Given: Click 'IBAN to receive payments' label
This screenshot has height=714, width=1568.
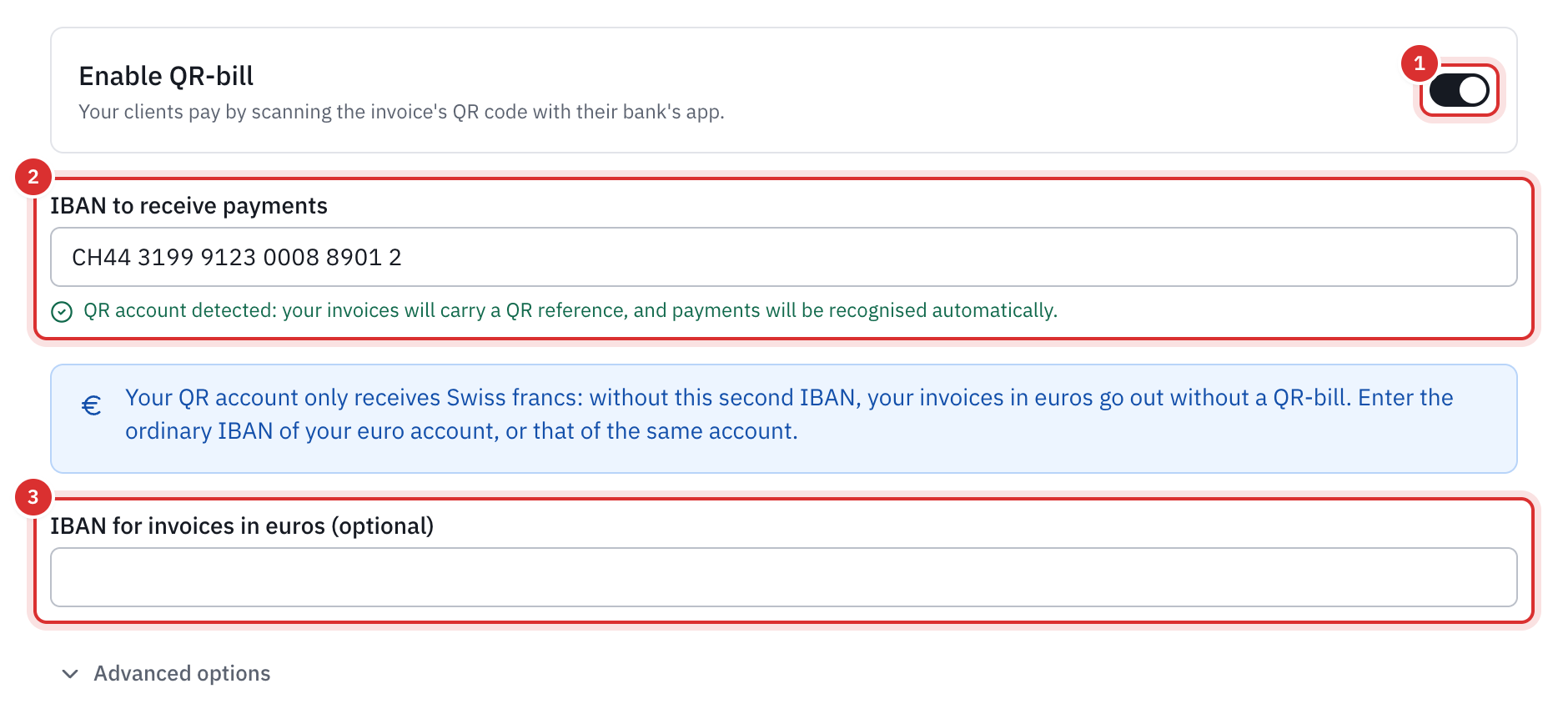Looking at the screenshot, I should pos(188,205).
